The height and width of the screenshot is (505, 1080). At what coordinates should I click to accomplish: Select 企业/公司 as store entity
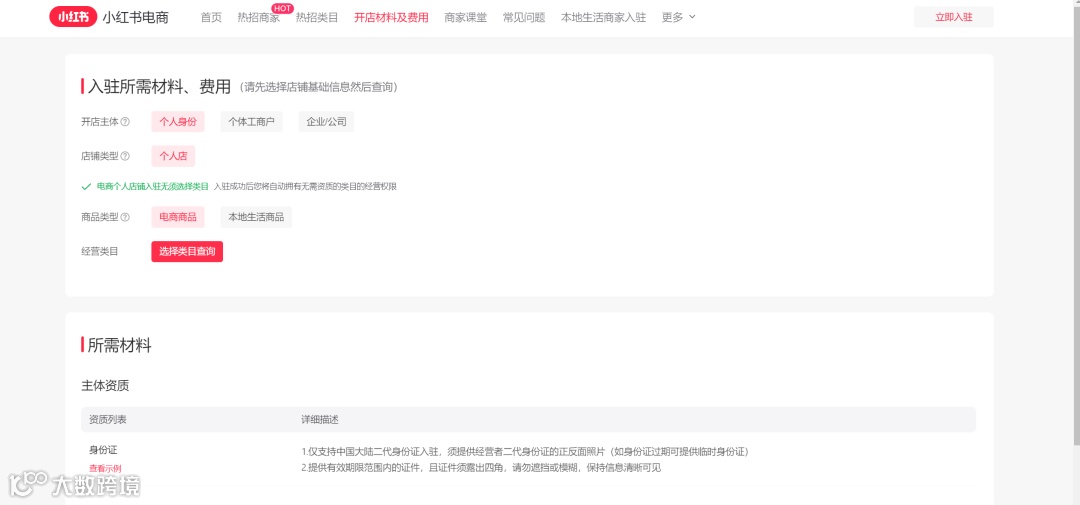pos(326,122)
